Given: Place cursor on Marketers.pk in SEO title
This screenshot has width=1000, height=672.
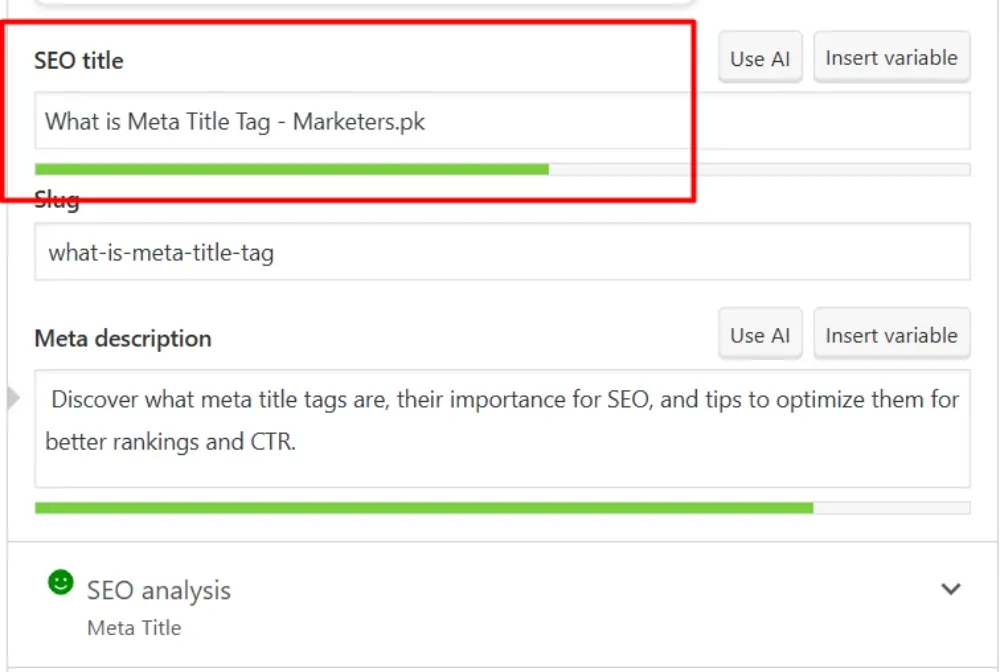Looking at the screenshot, I should coord(359,122).
